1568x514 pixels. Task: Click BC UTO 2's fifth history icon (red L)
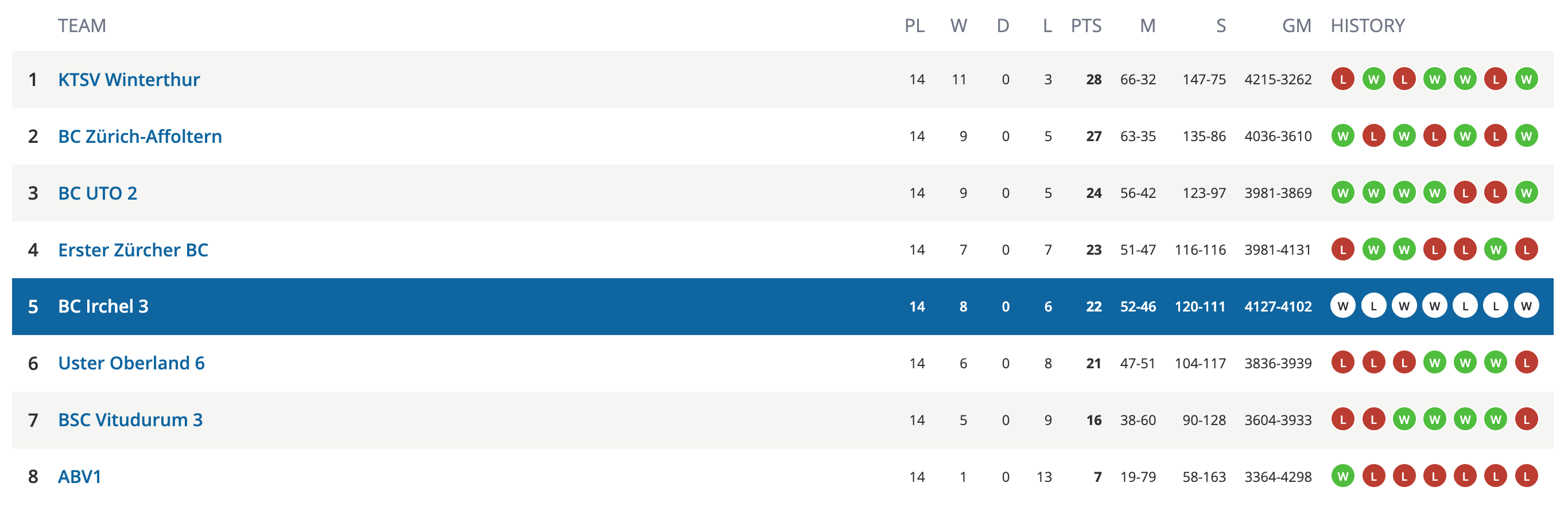1465,193
